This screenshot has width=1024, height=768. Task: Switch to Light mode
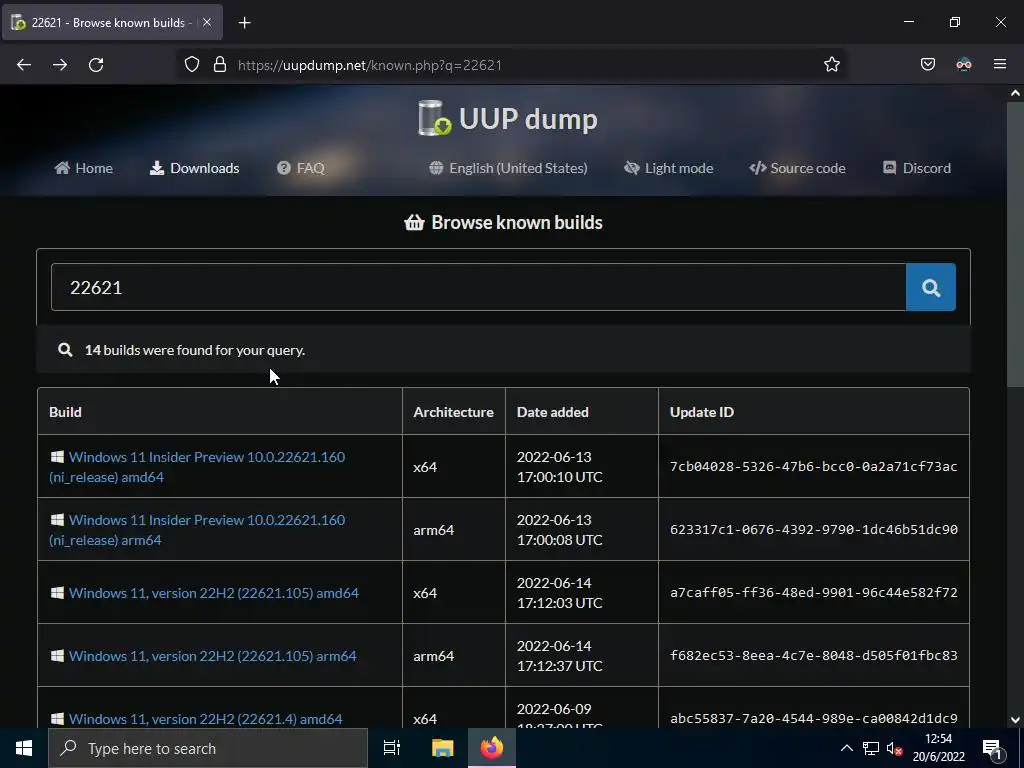point(669,168)
